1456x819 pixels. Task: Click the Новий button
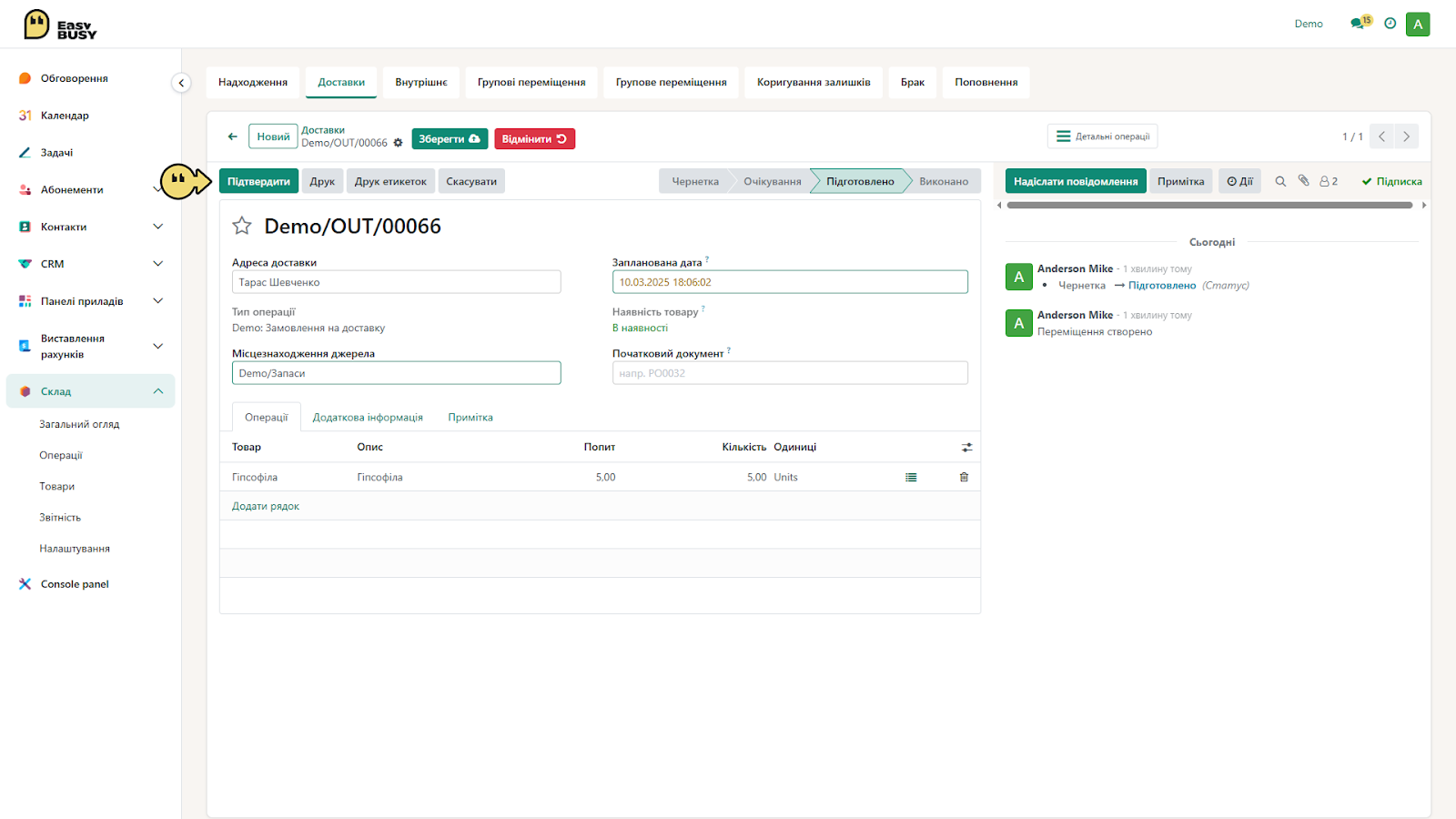(273, 136)
